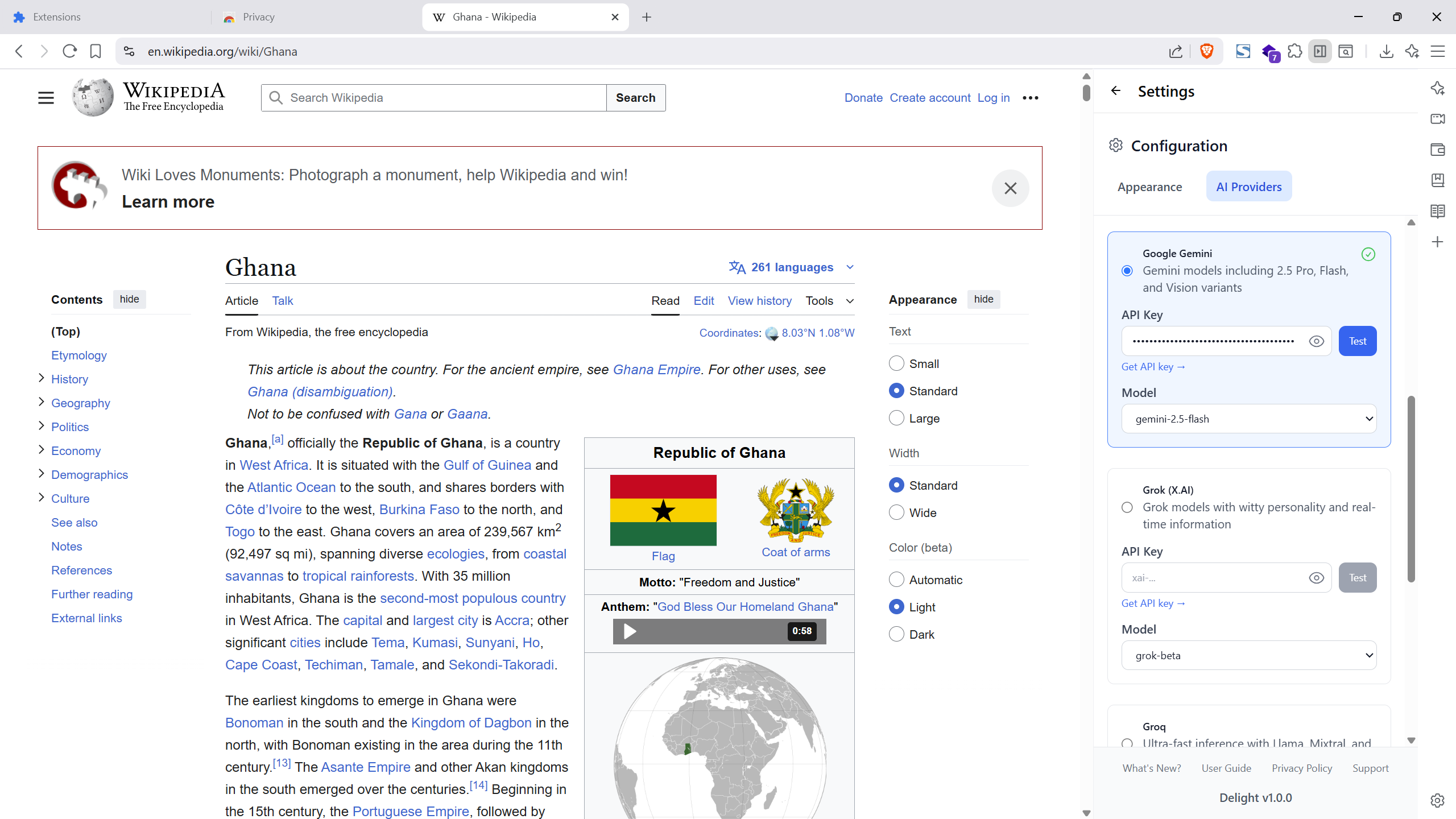This screenshot has width=1456, height=819.
Task: Switch to the Appearance settings tab
Action: pyautogui.click(x=1149, y=187)
